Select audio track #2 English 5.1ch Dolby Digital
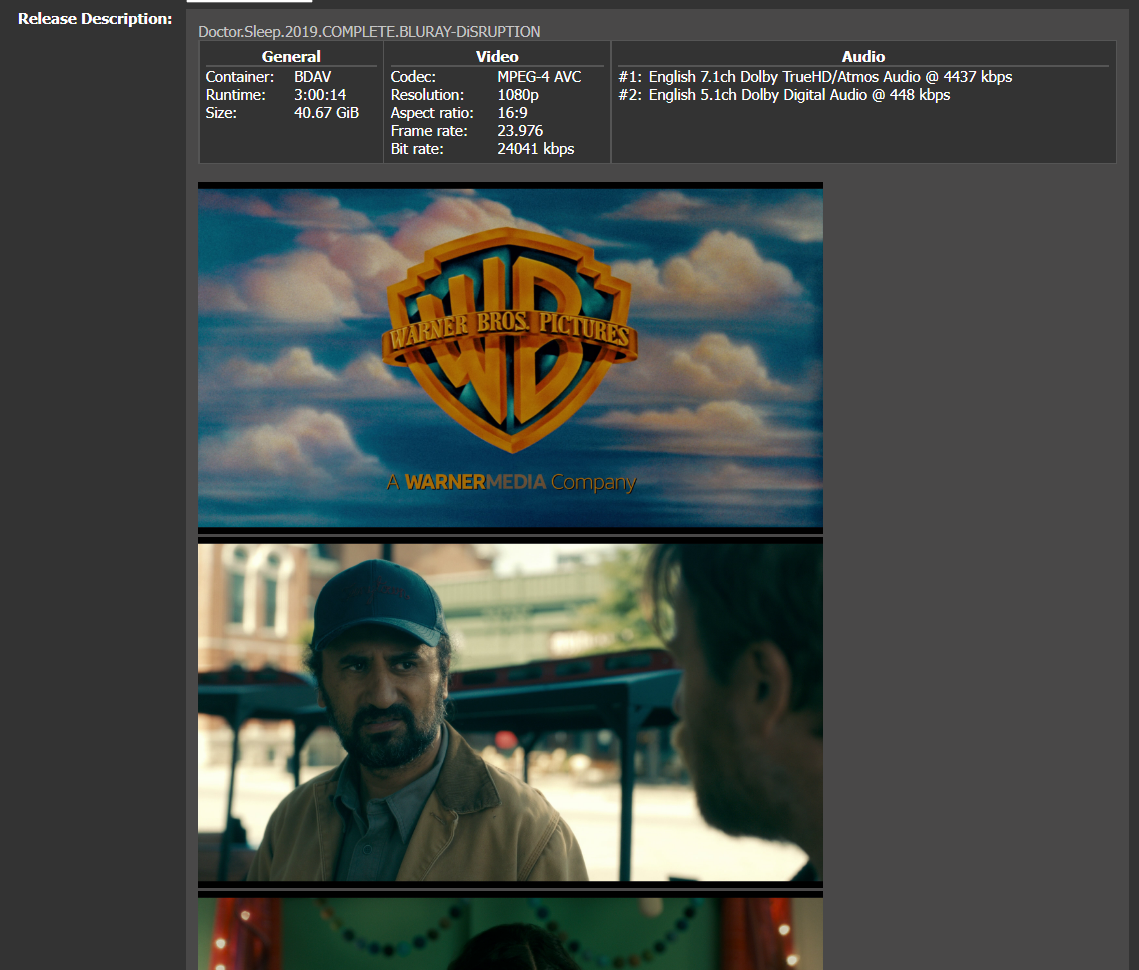Viewport: 1139px width, 970px height. tap(784, 94)
